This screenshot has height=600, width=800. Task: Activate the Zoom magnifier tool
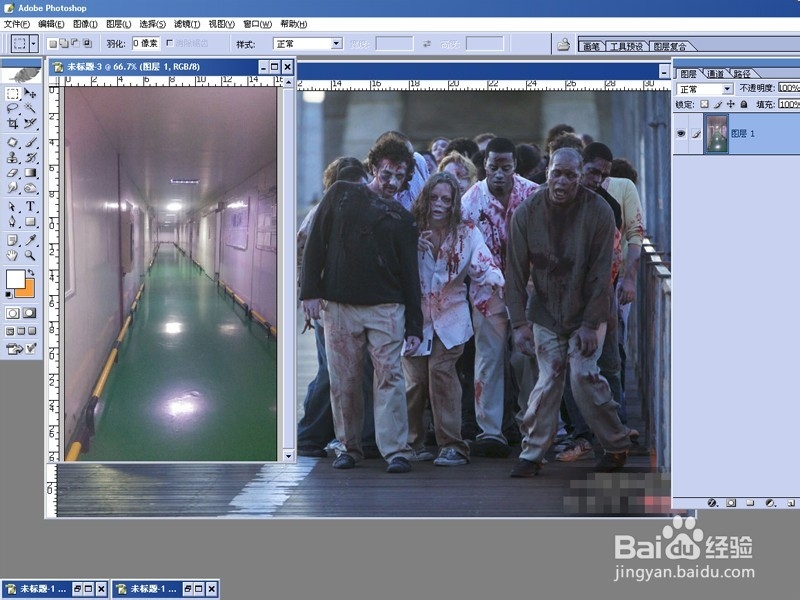[x=30, y=255]
